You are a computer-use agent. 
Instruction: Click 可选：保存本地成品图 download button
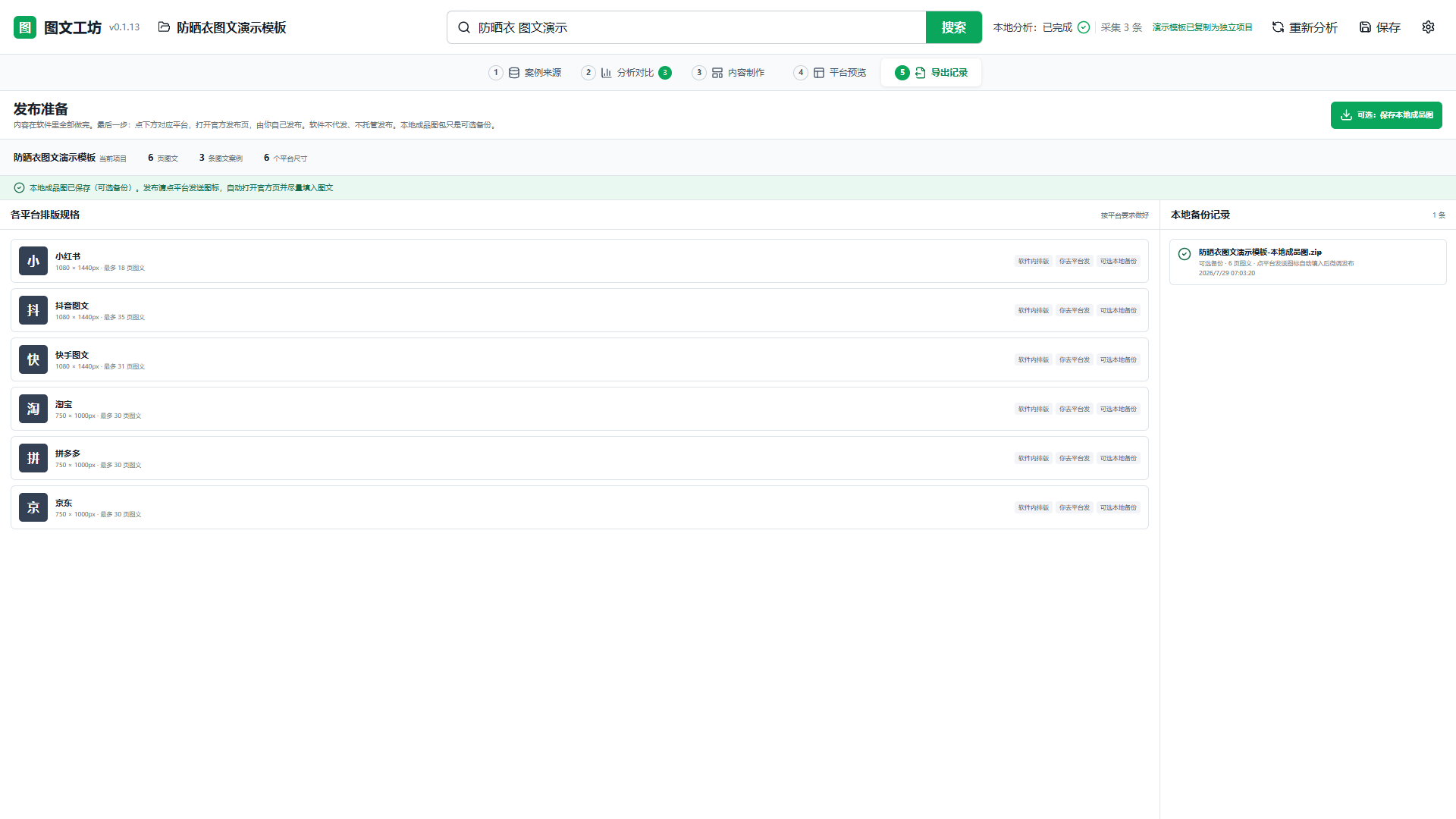(x=1386, y=115)
